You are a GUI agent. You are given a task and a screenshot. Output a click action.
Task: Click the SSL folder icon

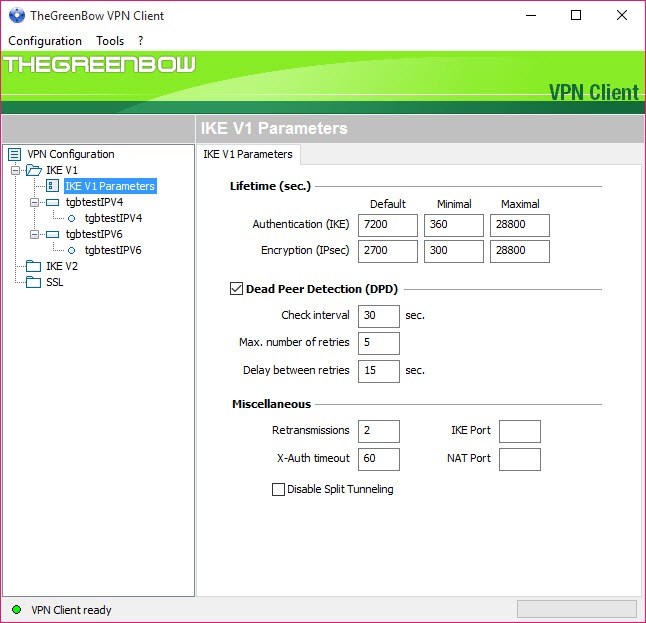33,283
